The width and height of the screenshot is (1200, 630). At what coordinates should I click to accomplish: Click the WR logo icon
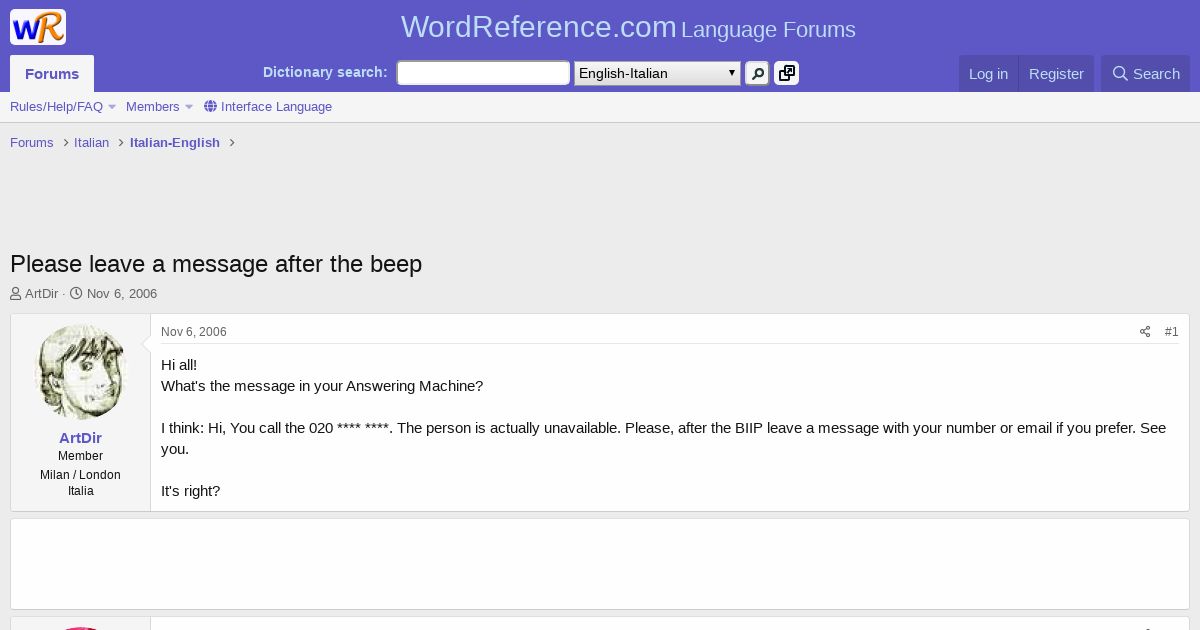click(38, 27)
